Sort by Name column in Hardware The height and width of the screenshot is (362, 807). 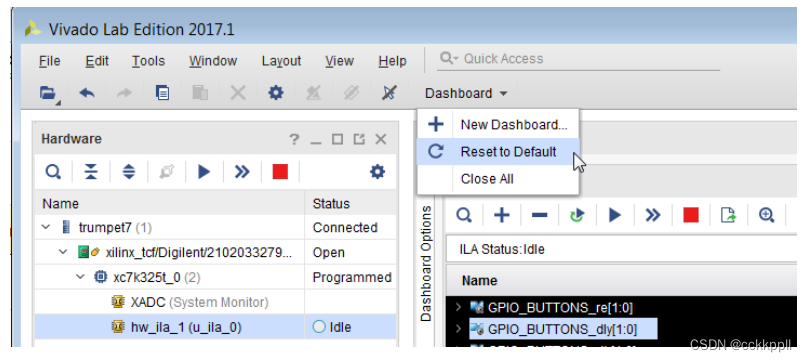[170, 203]
